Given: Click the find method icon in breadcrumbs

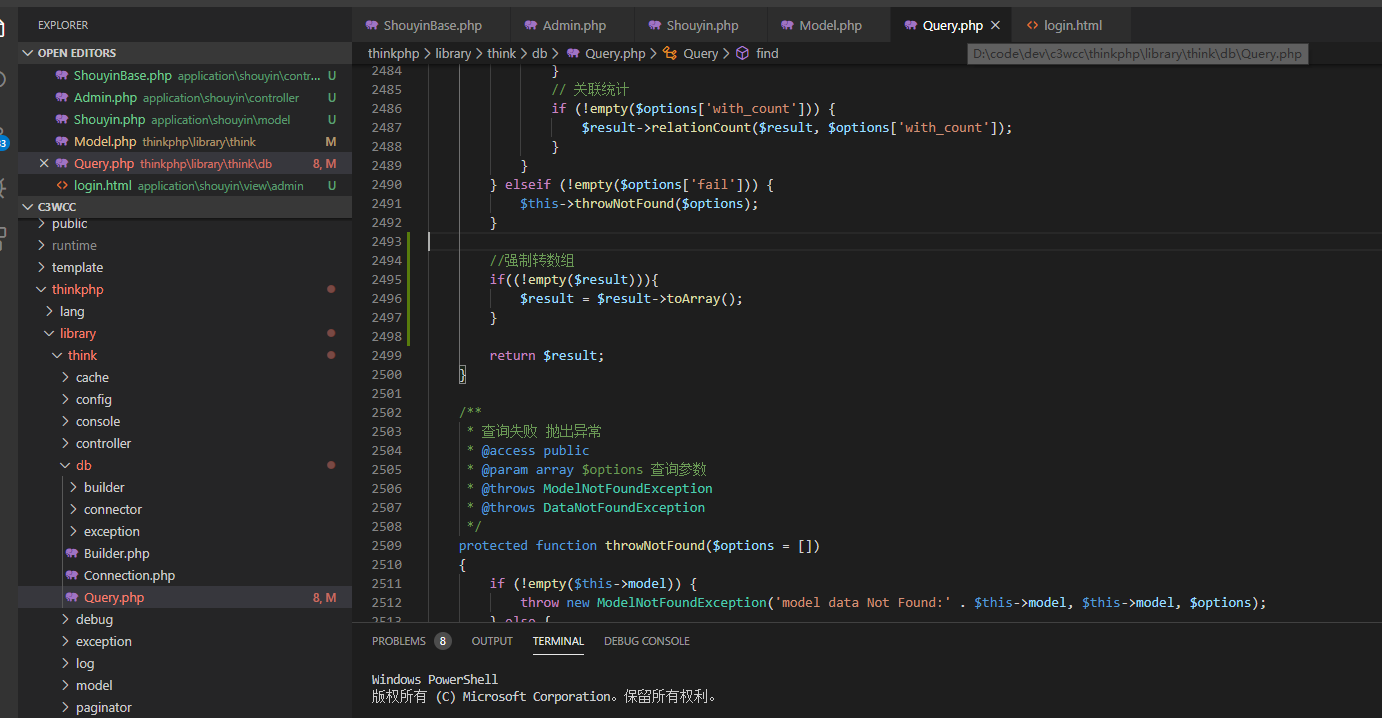Looking at the screenshot, I should 742,53.
